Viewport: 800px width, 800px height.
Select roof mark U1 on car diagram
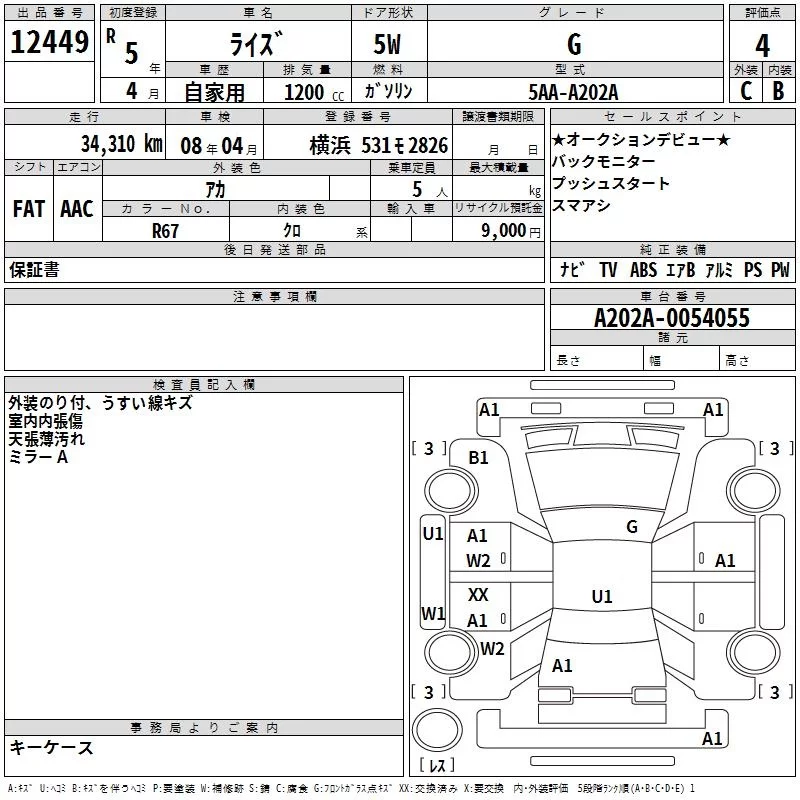(602, 596)
